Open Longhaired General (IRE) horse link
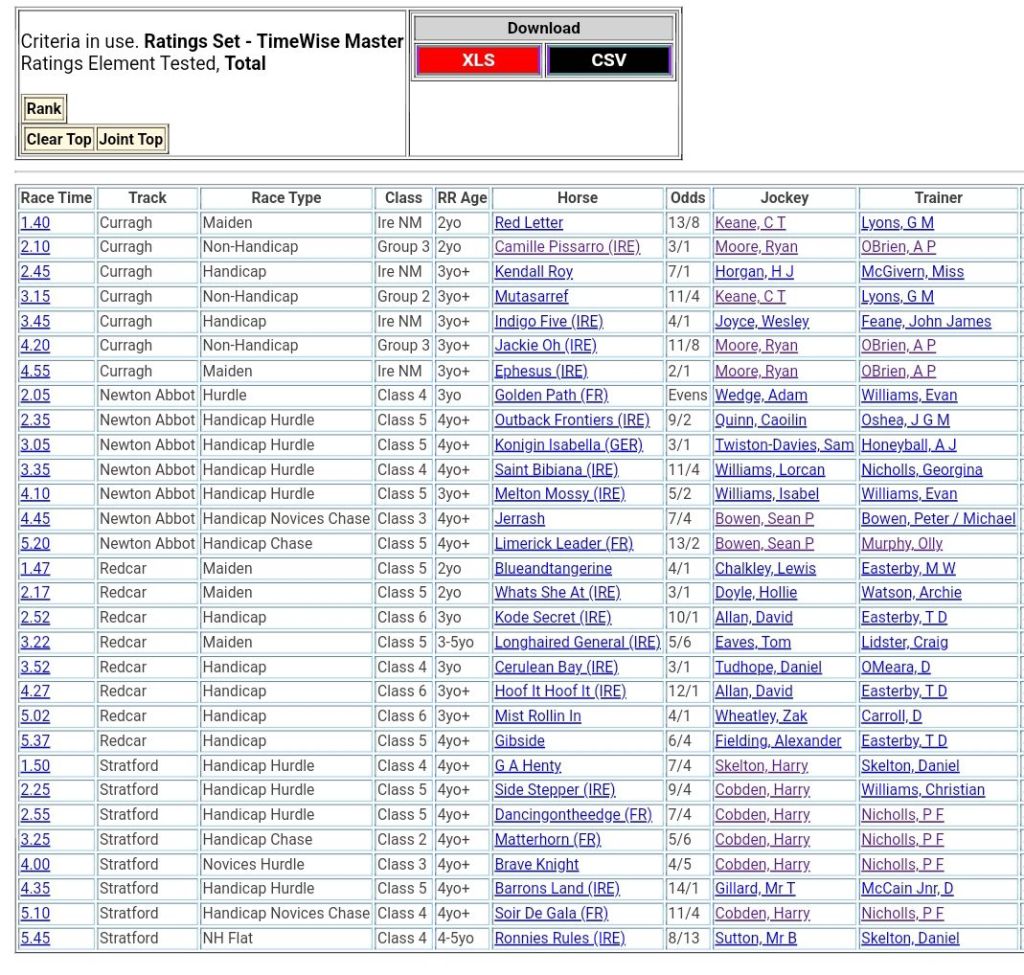 pyautogui.click(x=577, y=642)
